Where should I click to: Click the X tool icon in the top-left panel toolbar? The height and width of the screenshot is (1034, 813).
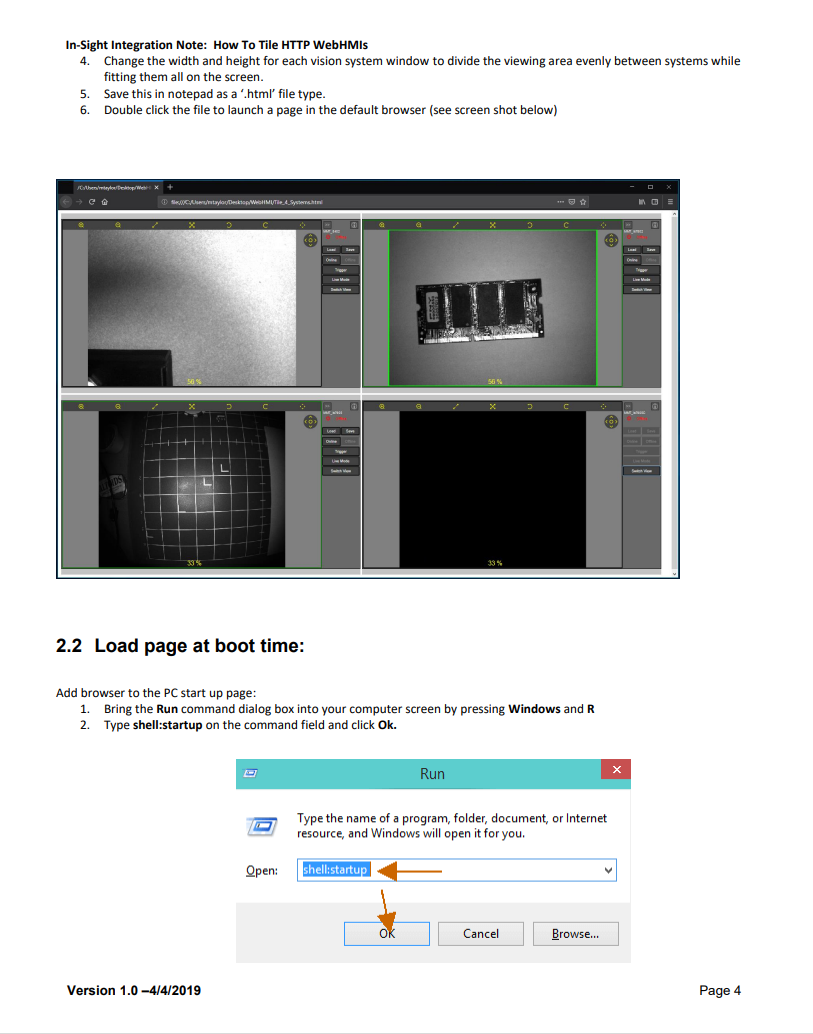[x=192, y=225]
